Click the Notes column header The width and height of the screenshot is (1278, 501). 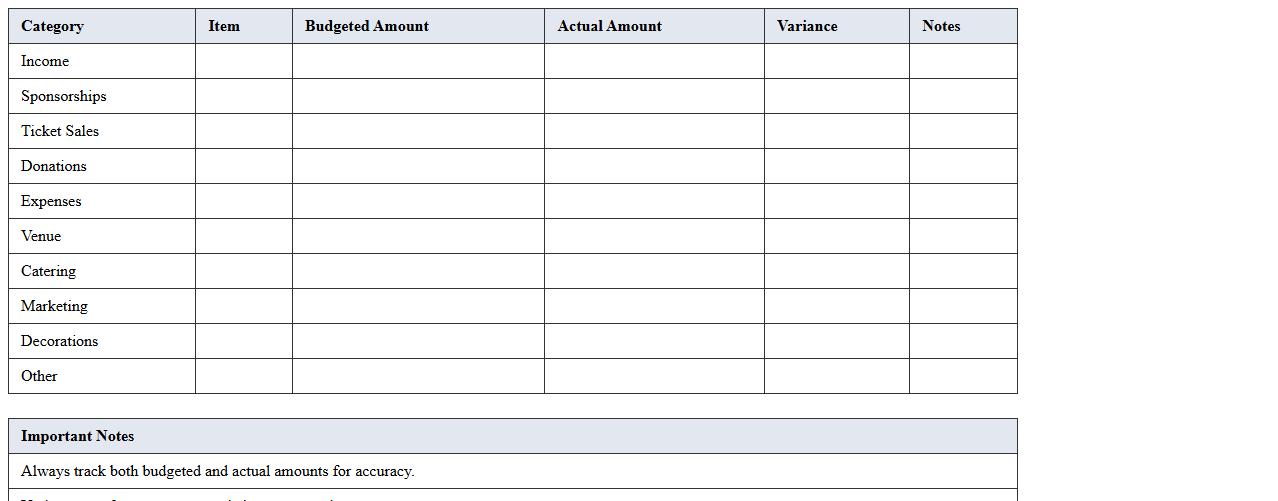(x=941, y=26)
